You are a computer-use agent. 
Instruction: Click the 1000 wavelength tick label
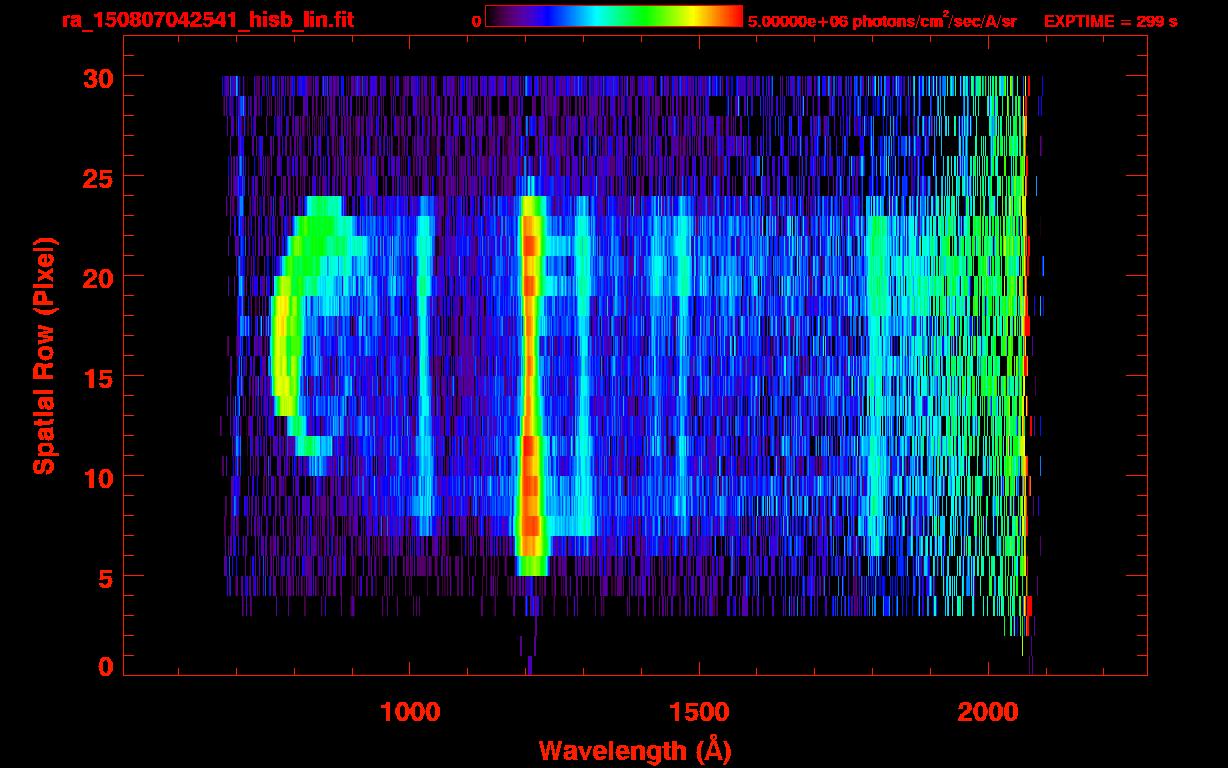[x=410, y=711]
